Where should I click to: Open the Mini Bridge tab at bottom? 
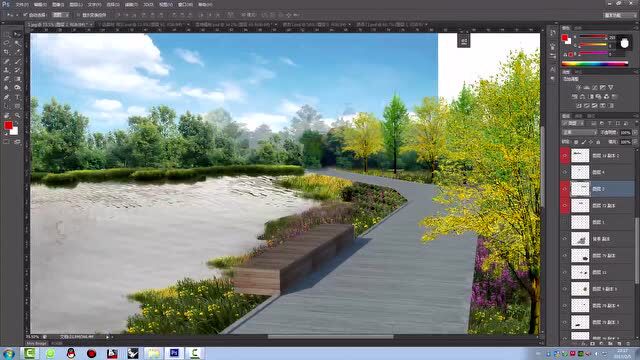[x=37, y=344]
